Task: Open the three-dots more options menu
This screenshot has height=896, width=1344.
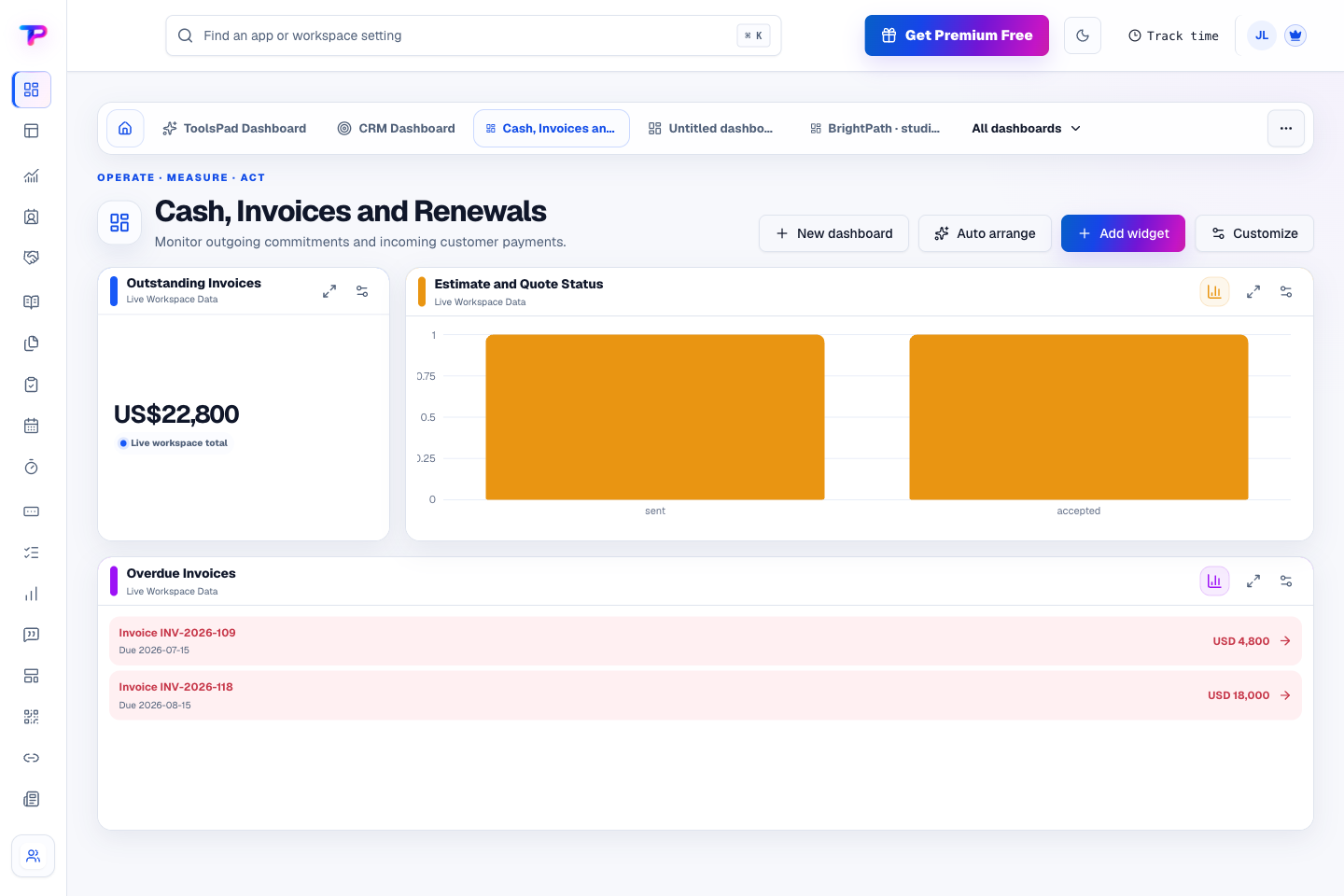Action: tap(1286, 128)
